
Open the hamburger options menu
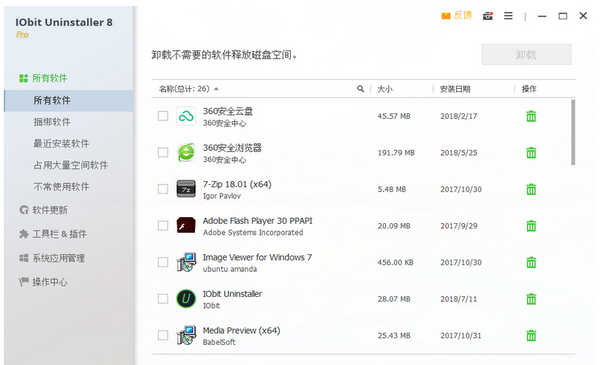[x=508, y=16]
